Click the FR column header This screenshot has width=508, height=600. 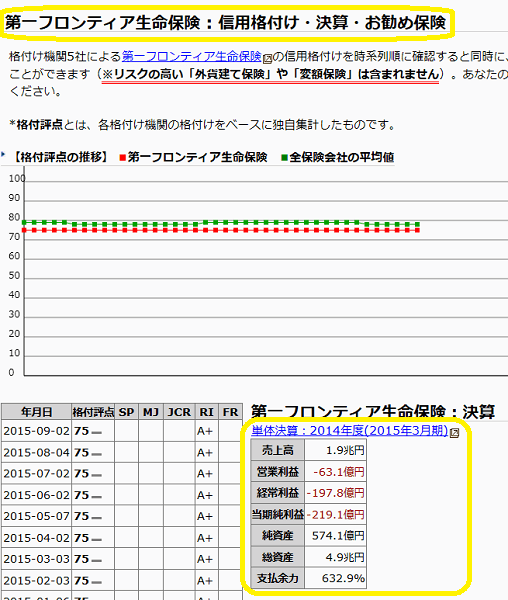click(230, 412)
